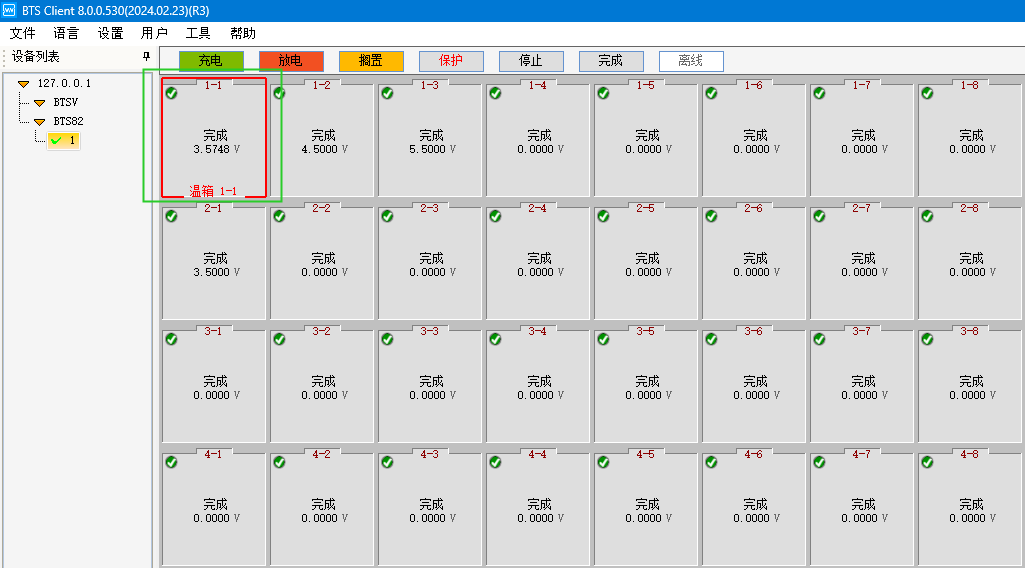This screenshot has height=568, width=1025.
Task: Click the green check icon on channel 1-7
Action: (x=819, y=93)
